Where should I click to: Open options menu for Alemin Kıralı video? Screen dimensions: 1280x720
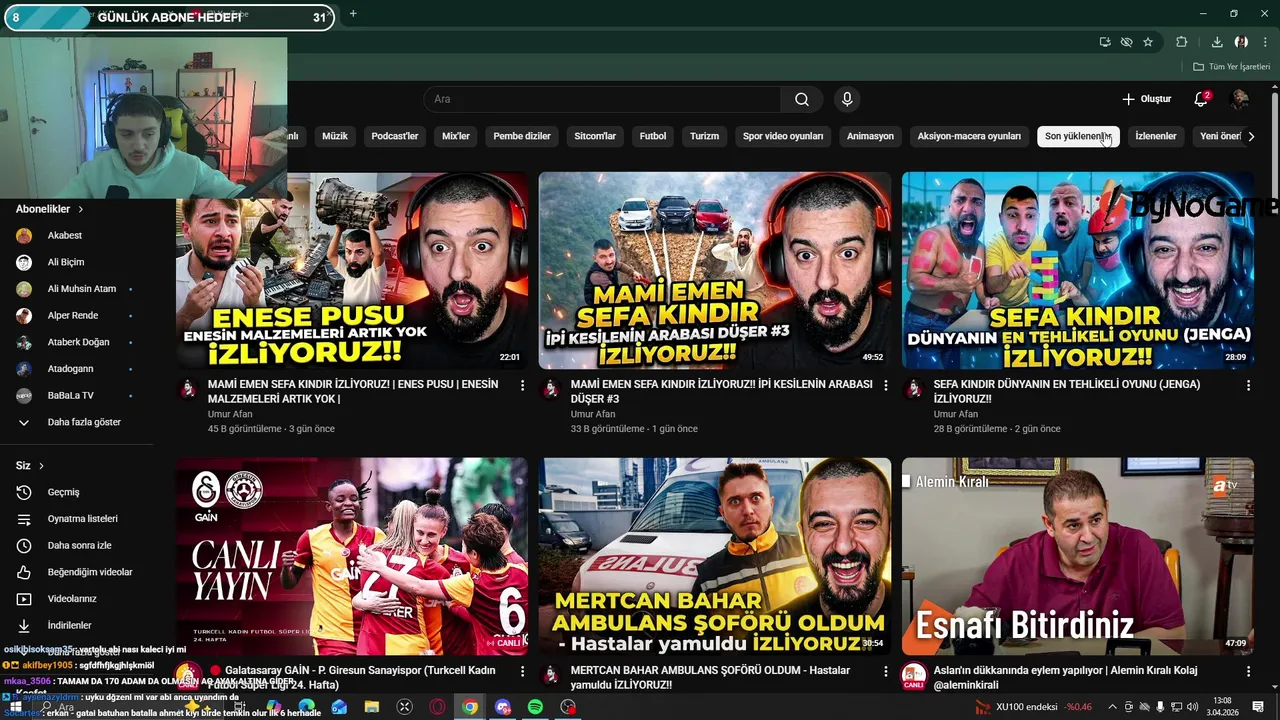tap(1248, 671)
